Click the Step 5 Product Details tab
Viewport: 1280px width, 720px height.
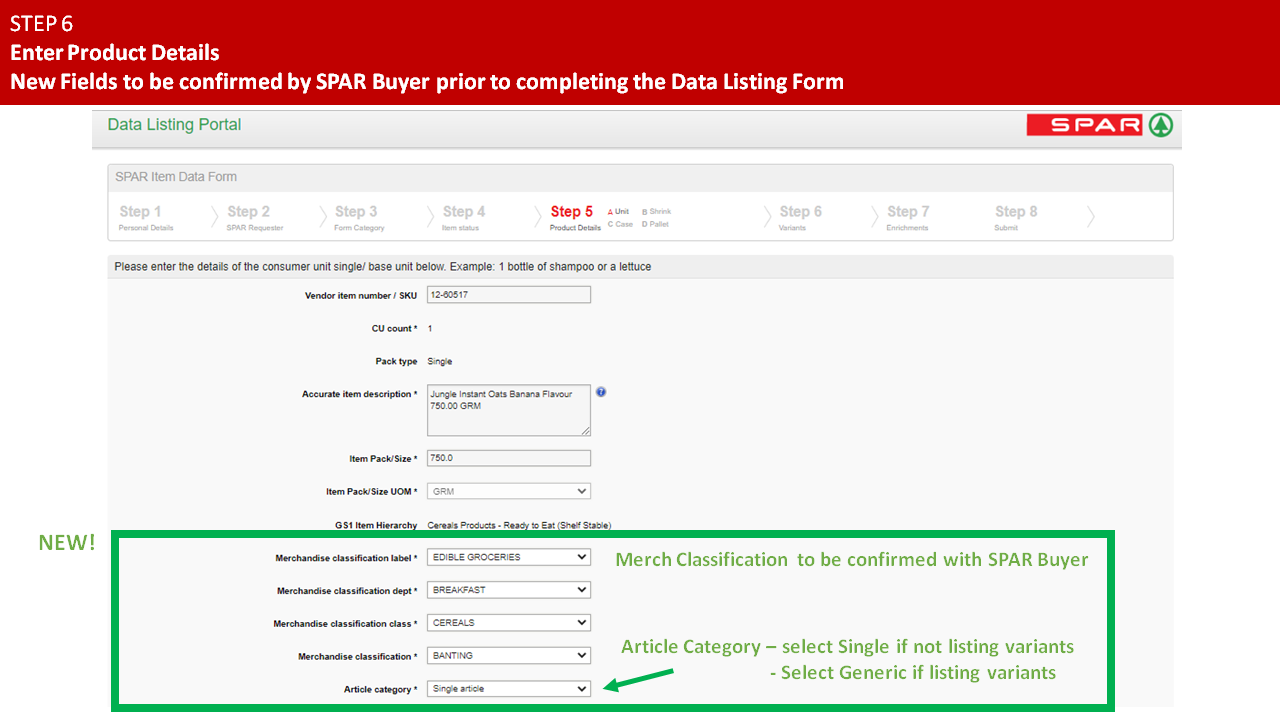[x=573, y=217]
